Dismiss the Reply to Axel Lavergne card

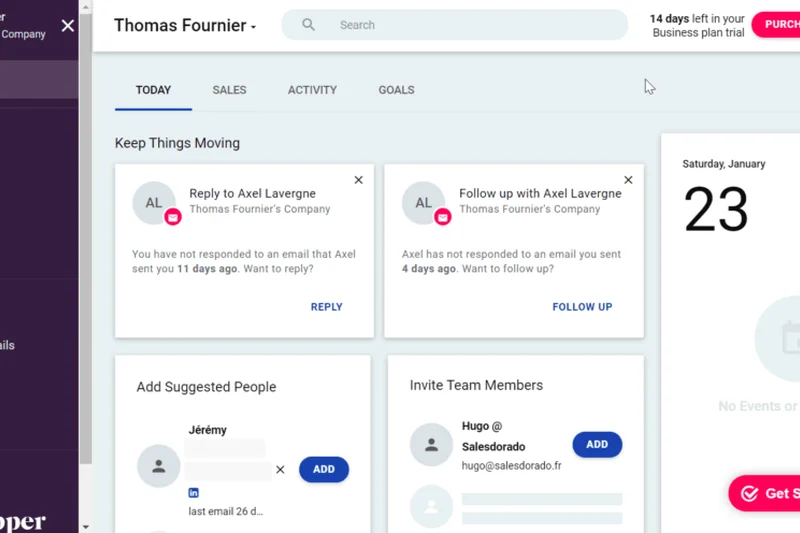(x=359, y=180)
